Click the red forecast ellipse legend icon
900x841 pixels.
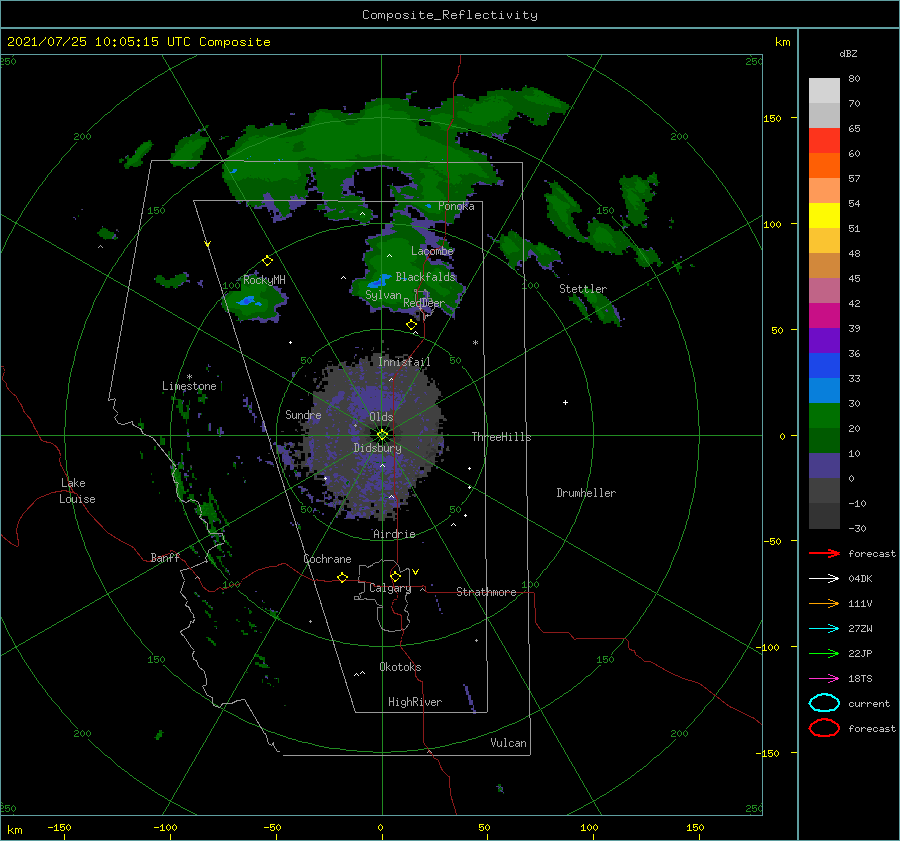tap(824, 728)
